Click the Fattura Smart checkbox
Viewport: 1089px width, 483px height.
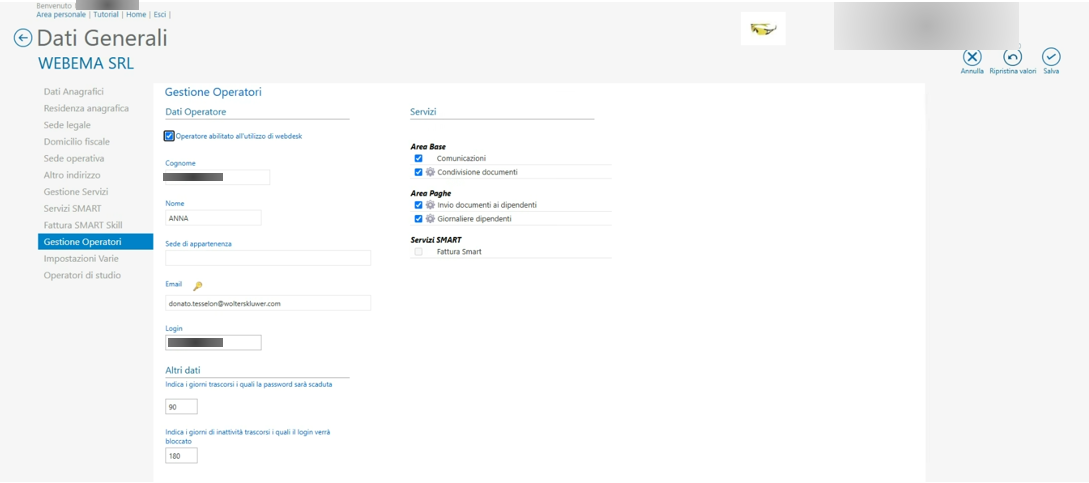point(418,252)
